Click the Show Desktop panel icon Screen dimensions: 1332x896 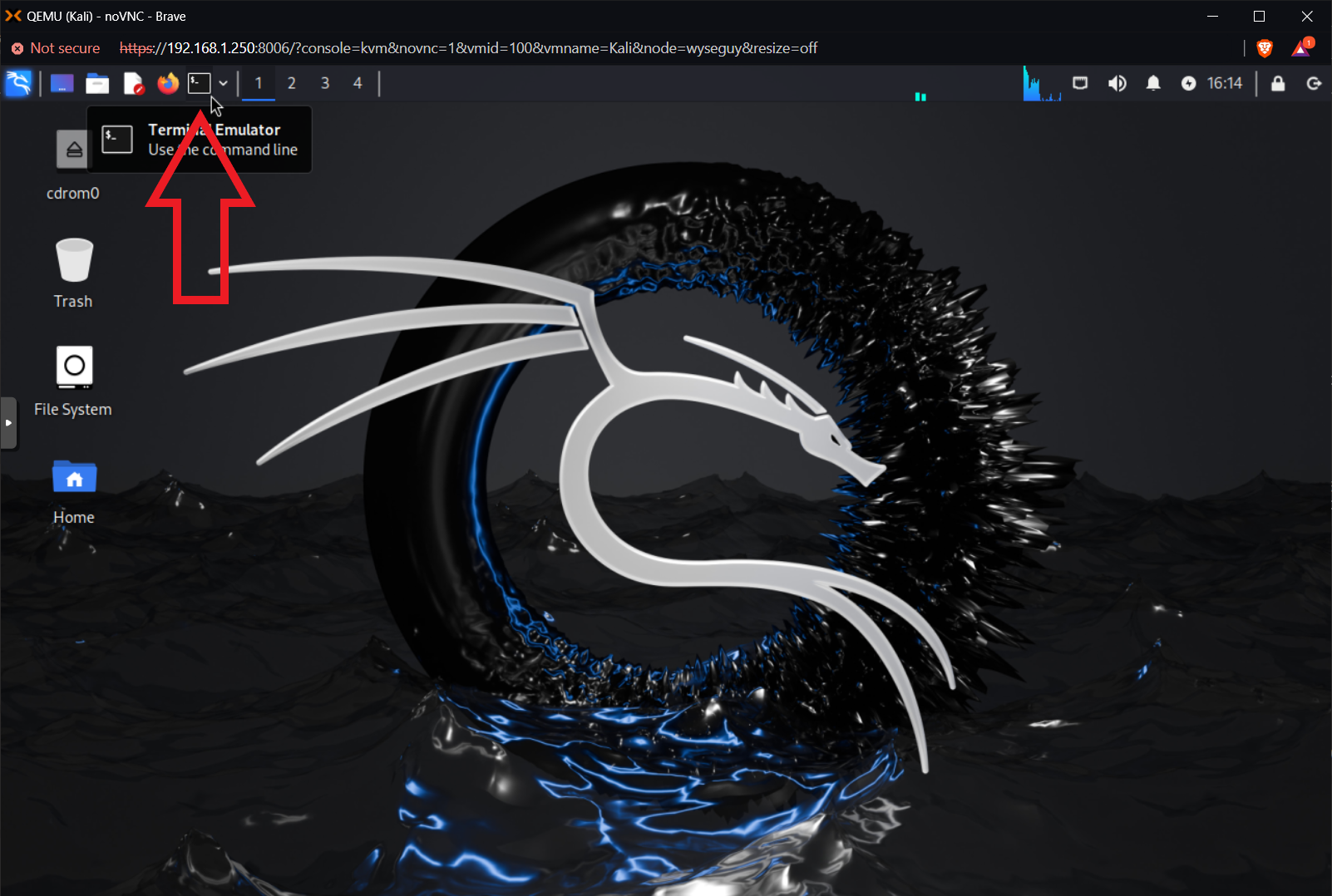click(x=62, y=83)
